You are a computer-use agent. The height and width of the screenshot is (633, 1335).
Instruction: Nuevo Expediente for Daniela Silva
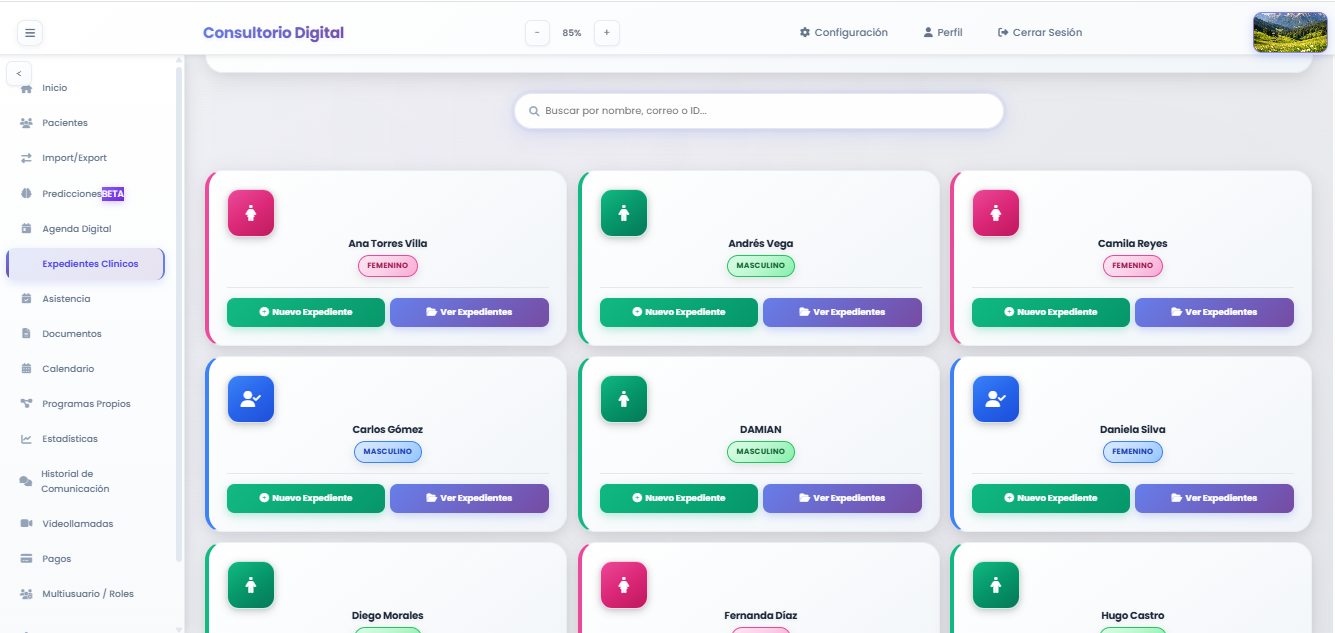(1051, 498)
